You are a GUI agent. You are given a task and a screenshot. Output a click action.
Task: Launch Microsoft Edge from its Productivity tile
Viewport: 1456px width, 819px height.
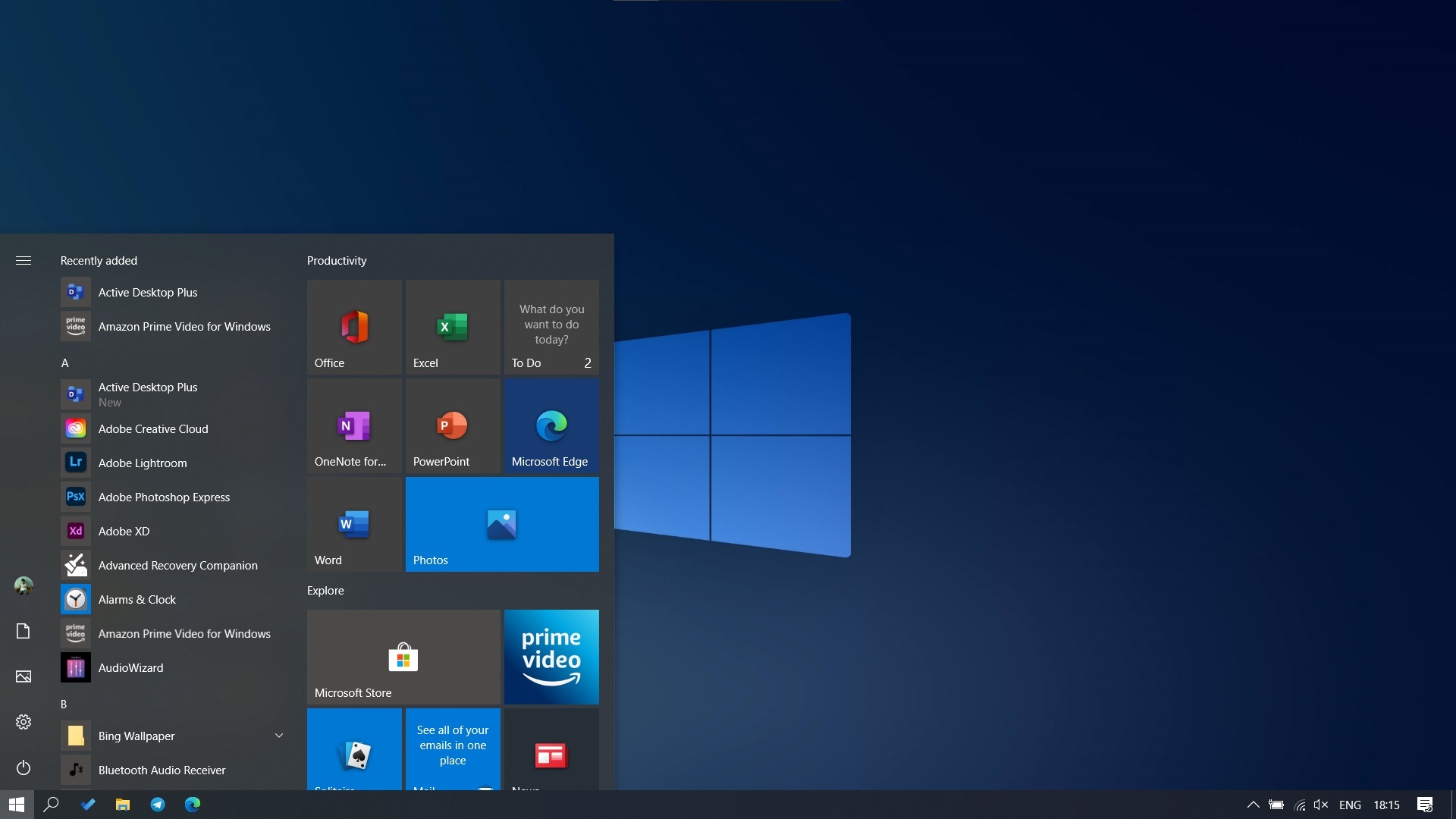pyautogui.click(x=551, y=425)
